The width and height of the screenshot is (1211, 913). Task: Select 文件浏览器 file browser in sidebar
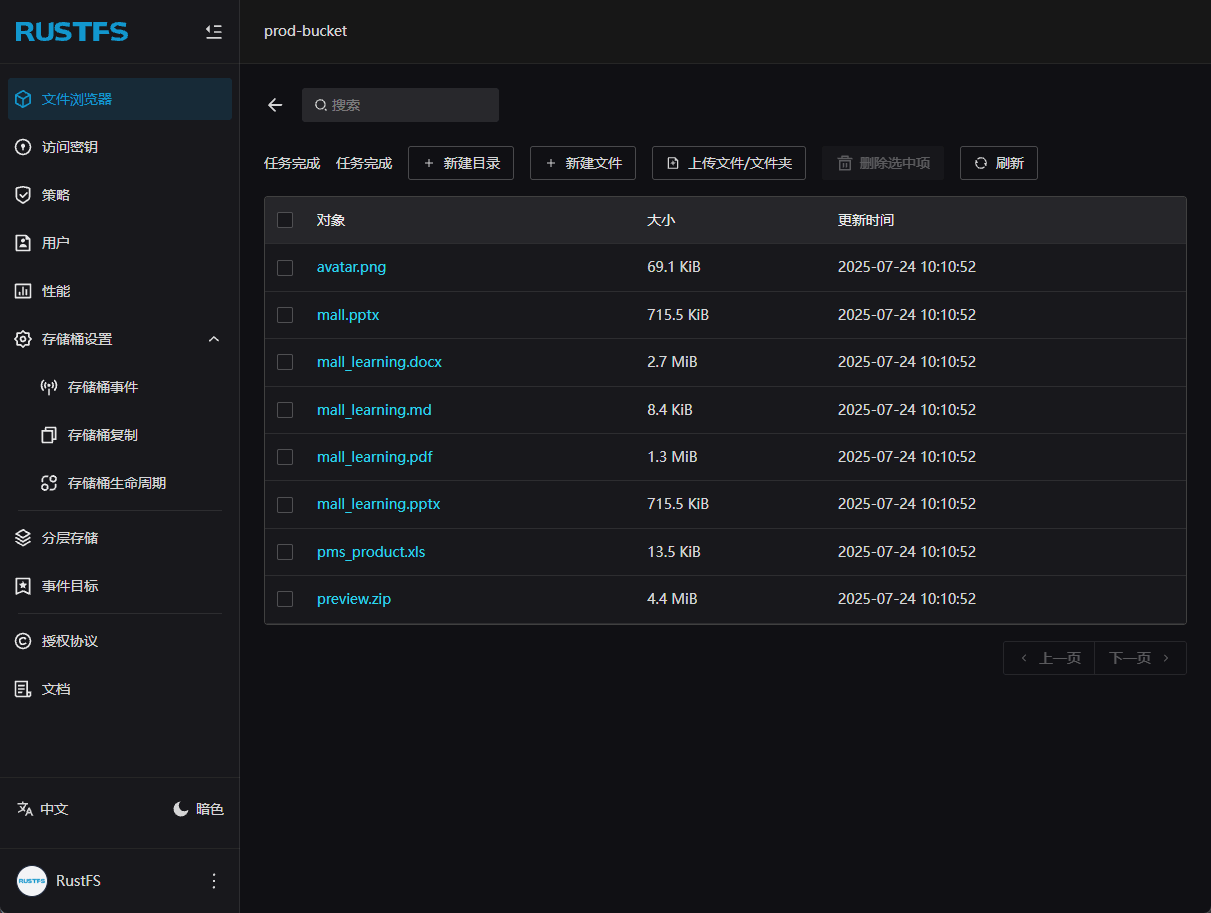point(76,99)
